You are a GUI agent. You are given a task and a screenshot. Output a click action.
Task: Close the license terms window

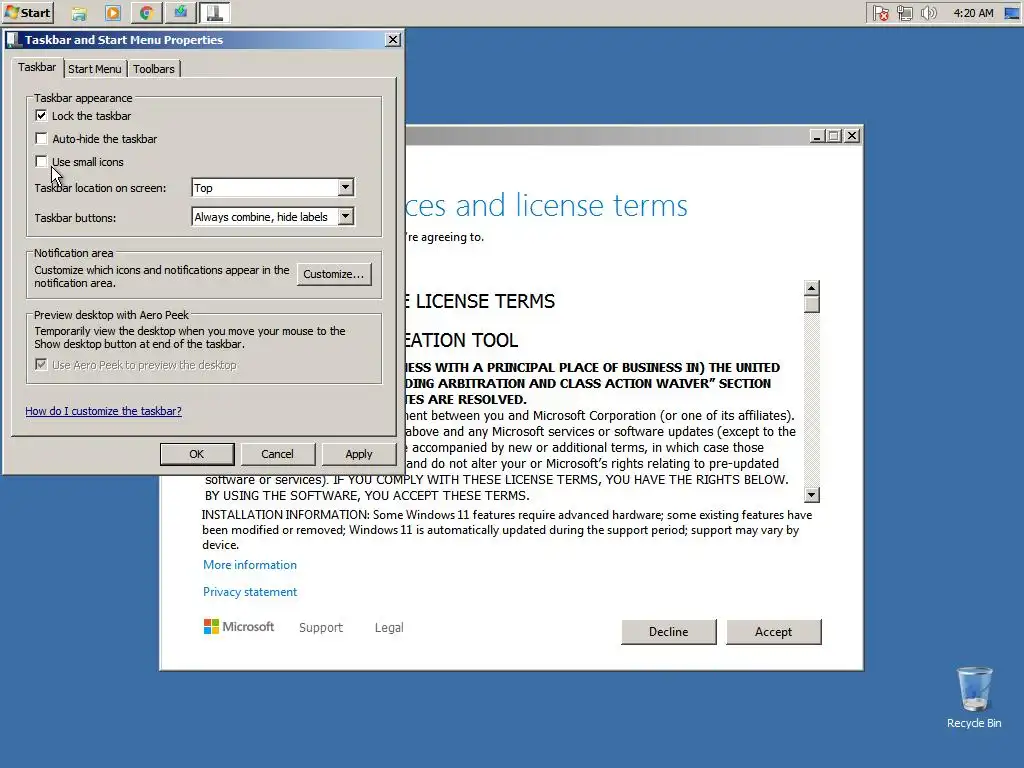pos(852,136)
